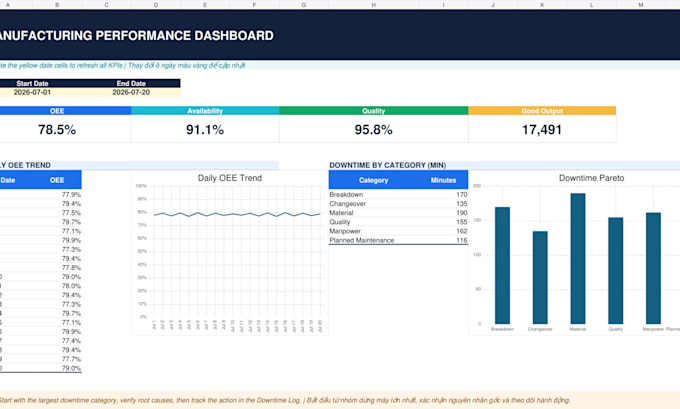Click the daily OEE value 77.8%
This screenshot has width=680, height=409.
click(71, 268)
